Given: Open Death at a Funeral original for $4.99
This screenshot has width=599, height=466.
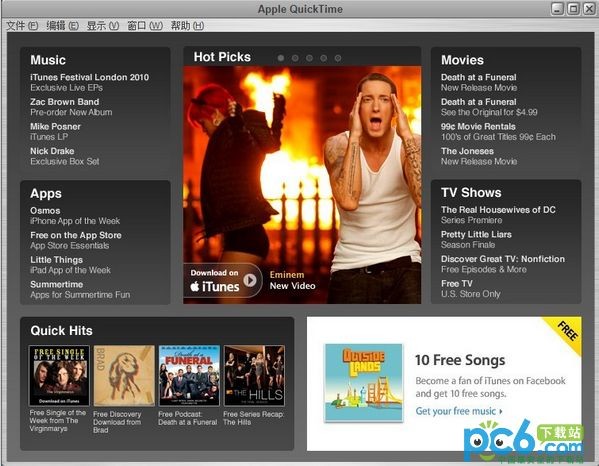Looking at the screenshot, I should [x=489, y=107].
